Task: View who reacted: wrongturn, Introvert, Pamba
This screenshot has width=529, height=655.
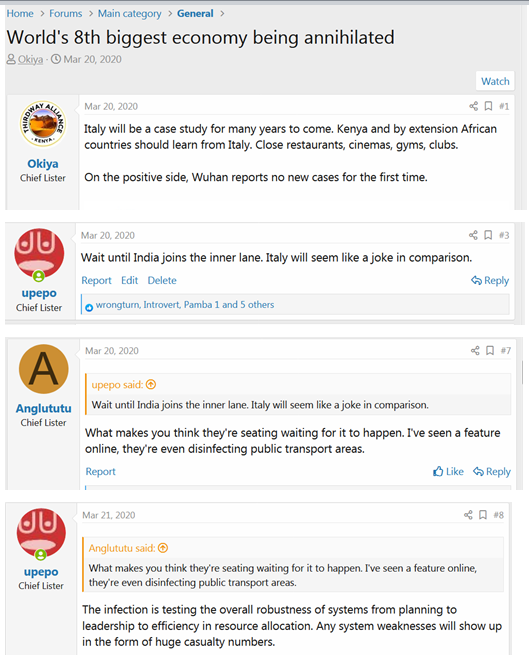Action: 185,305
